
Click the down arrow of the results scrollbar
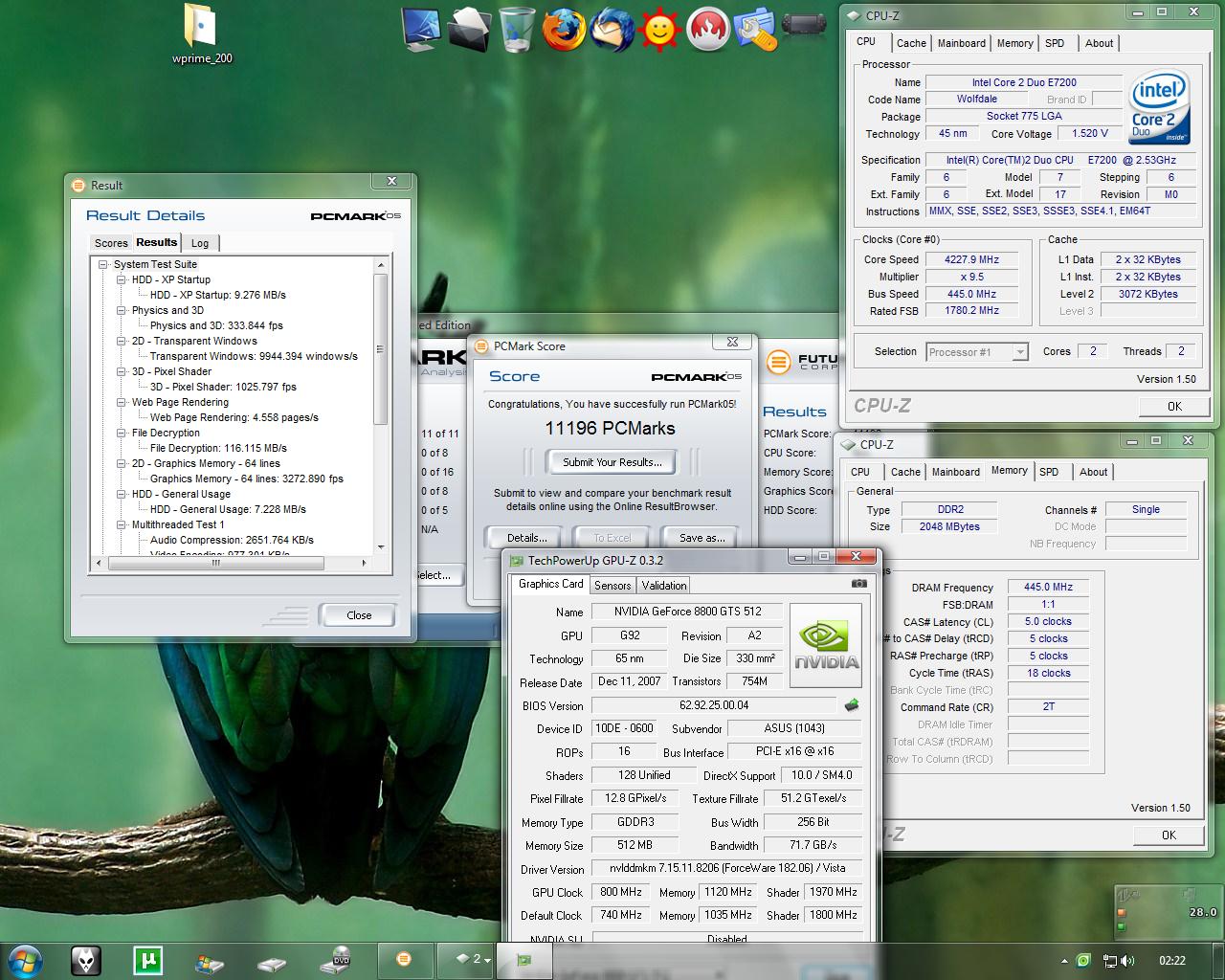click(381, 547)
